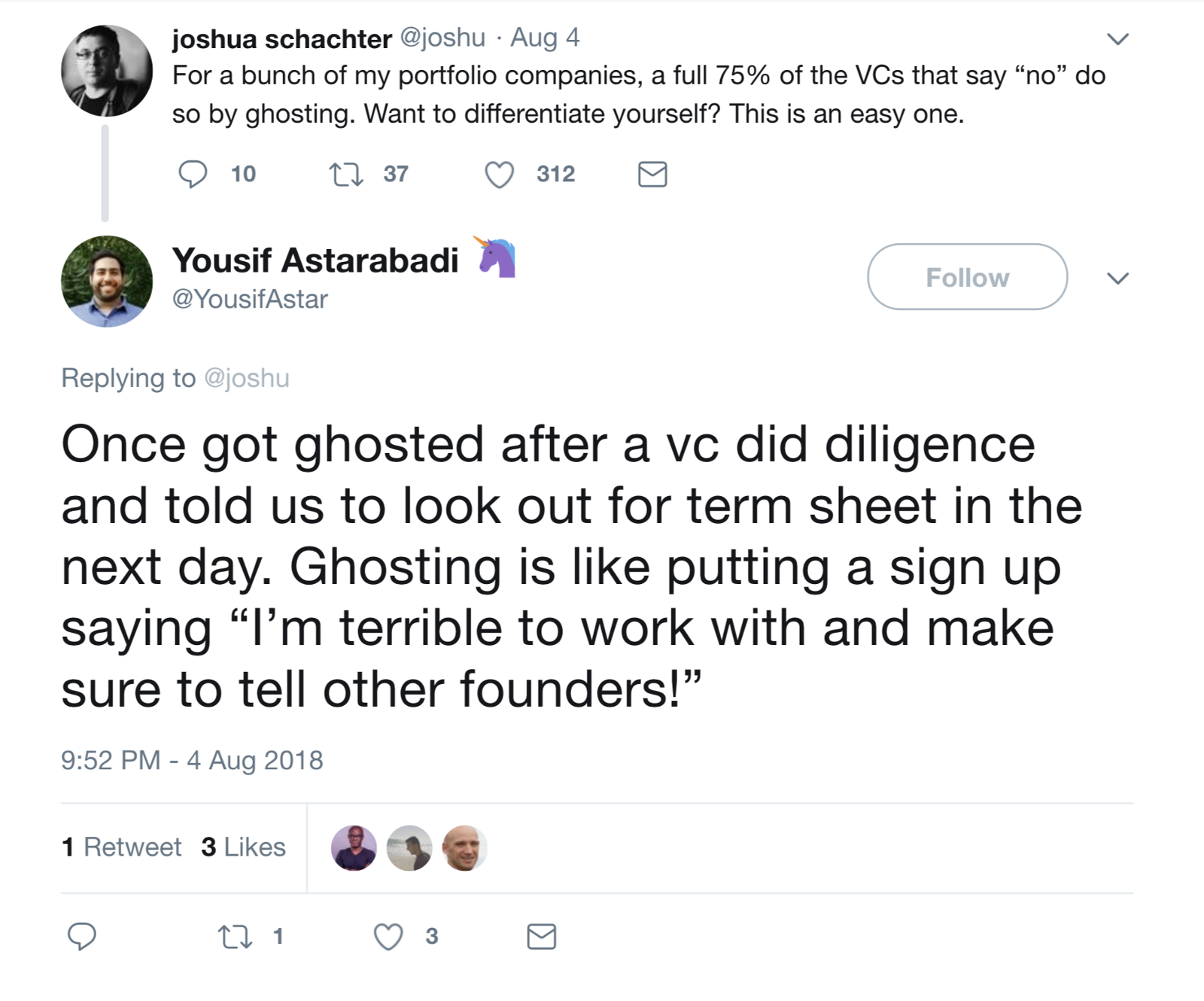Screen dimensions: 1204x1001
Task: Retweet Yousif Astarabadi's reply
Action: coord(235,937)
